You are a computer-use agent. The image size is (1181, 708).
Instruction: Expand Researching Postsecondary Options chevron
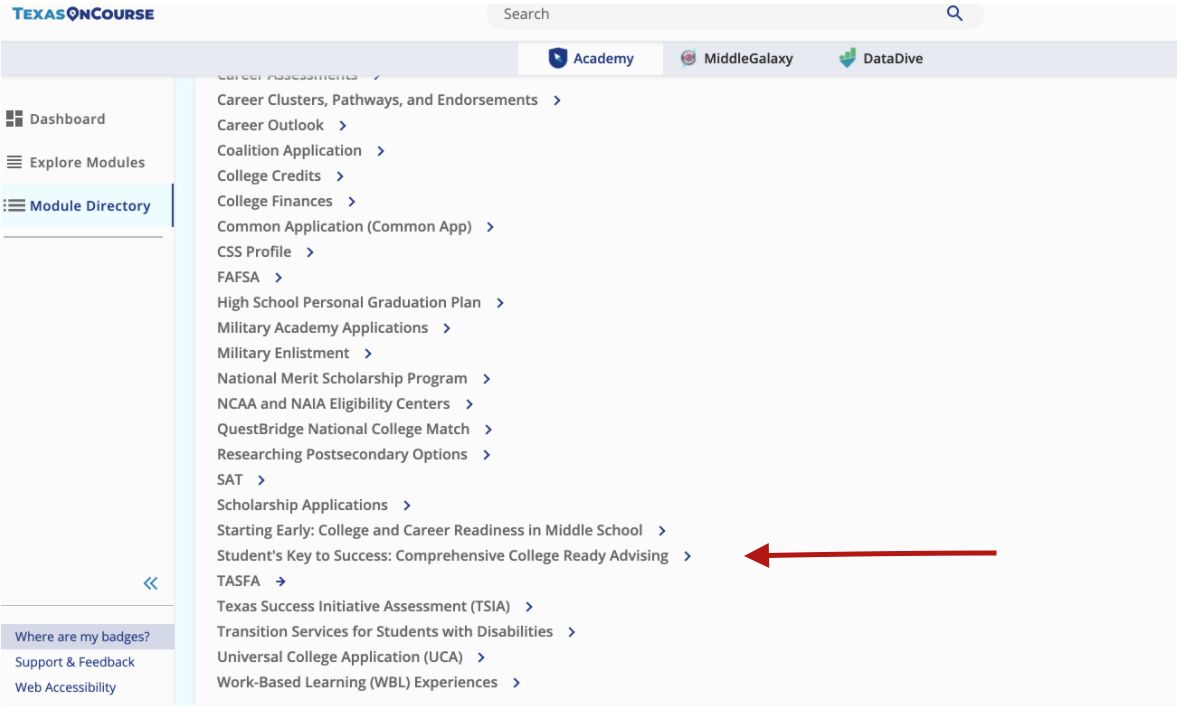tap(486, 455)
